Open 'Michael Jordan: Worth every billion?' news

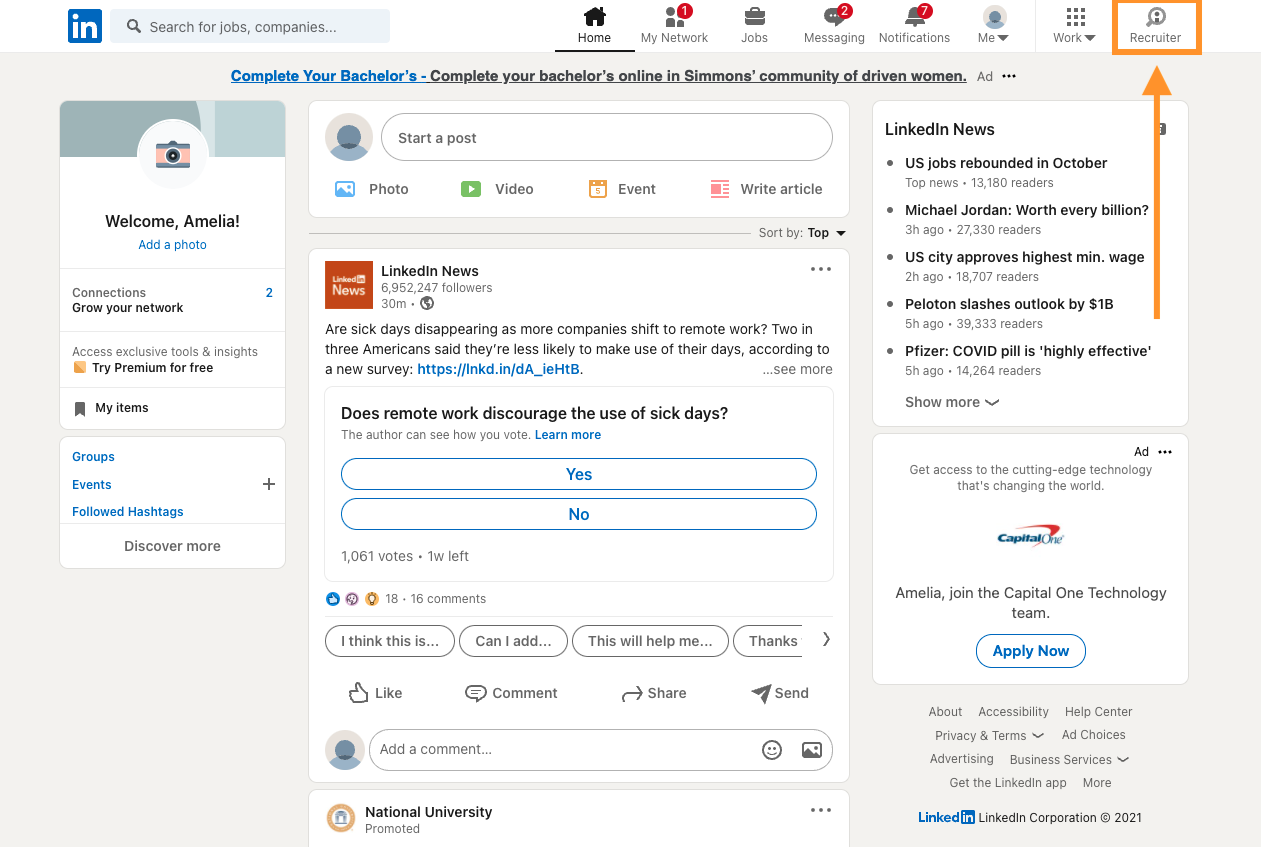(1027, 210)
